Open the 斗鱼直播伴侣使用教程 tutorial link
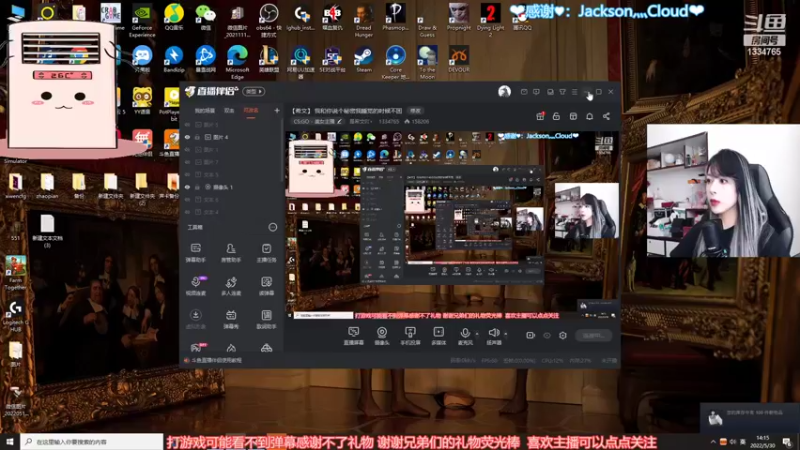 point(216,360)
